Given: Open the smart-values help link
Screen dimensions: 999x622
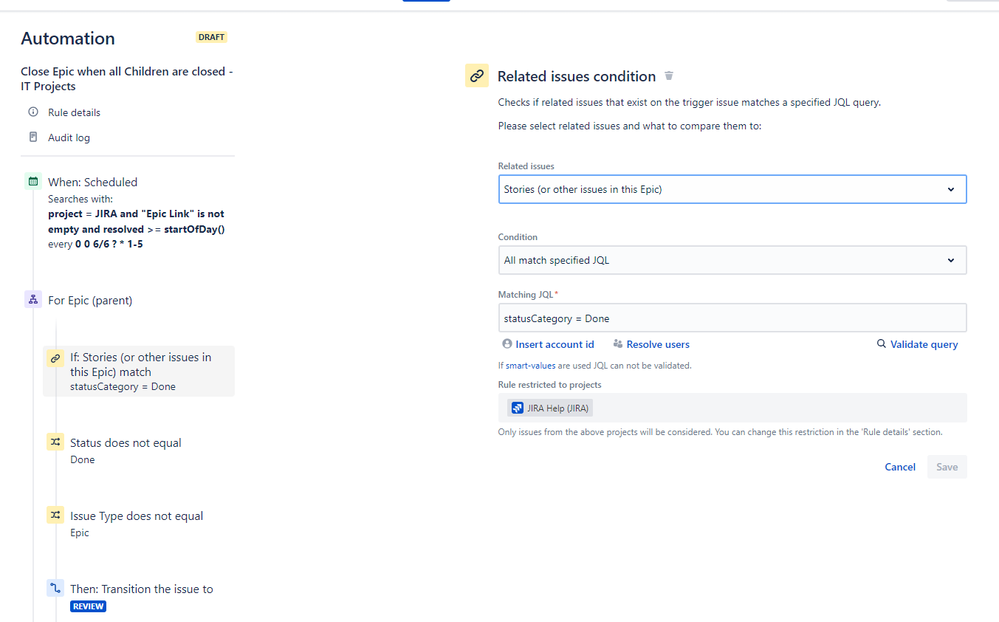Looking at the screenshot, I should [x=530, y=366].
